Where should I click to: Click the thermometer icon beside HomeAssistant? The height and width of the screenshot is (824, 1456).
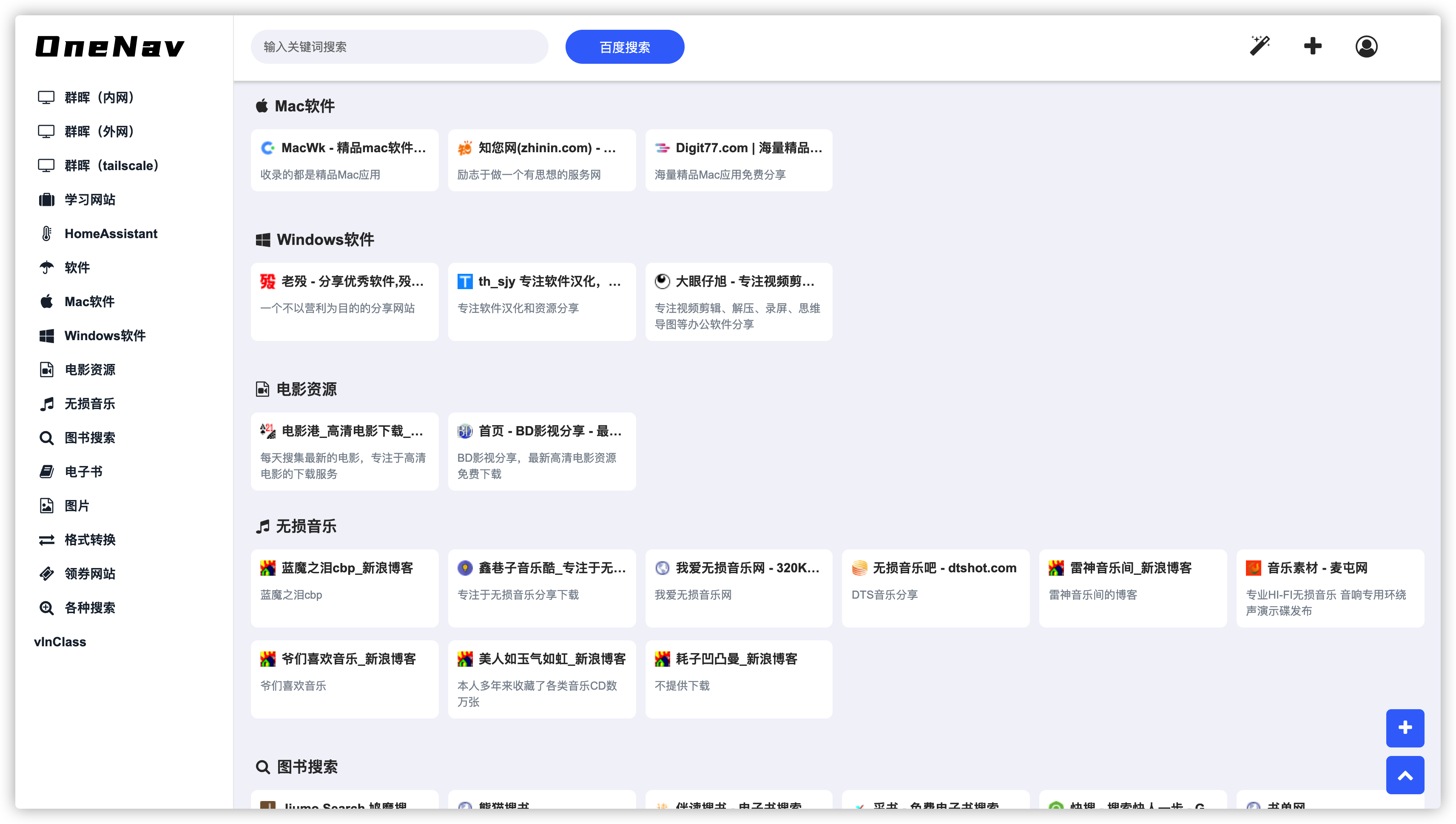tap(46, 234)
